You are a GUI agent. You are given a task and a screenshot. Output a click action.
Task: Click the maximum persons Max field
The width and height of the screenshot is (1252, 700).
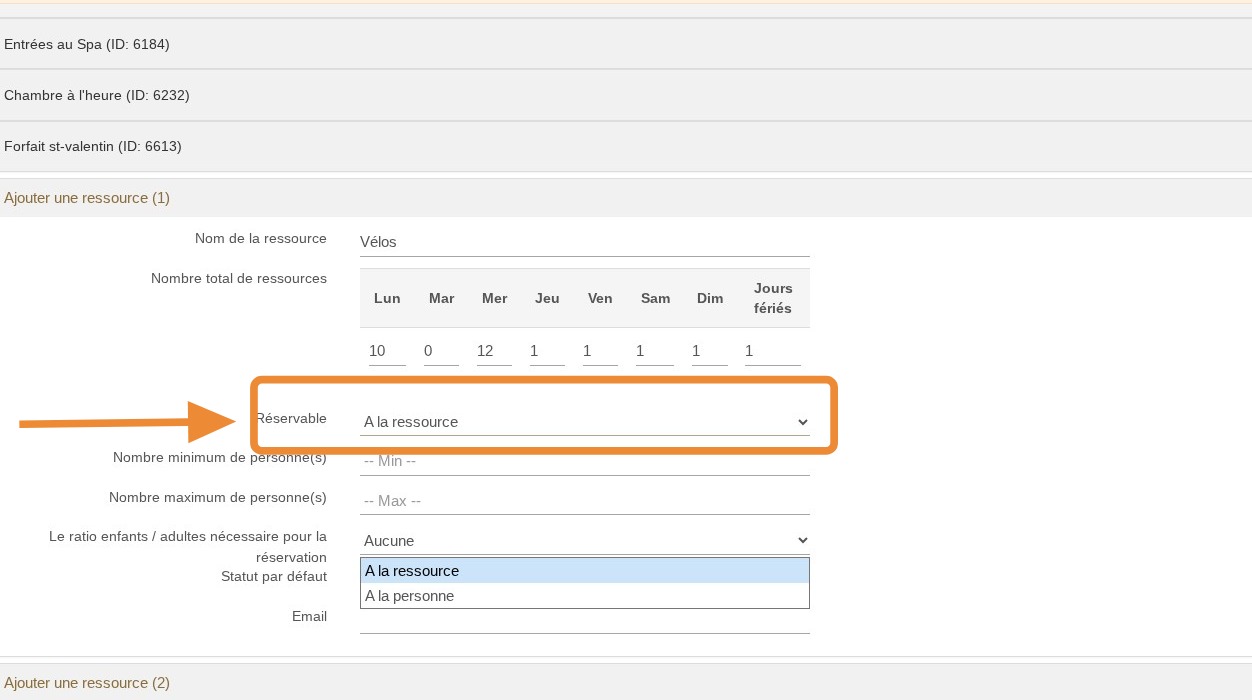coord(584,501)
